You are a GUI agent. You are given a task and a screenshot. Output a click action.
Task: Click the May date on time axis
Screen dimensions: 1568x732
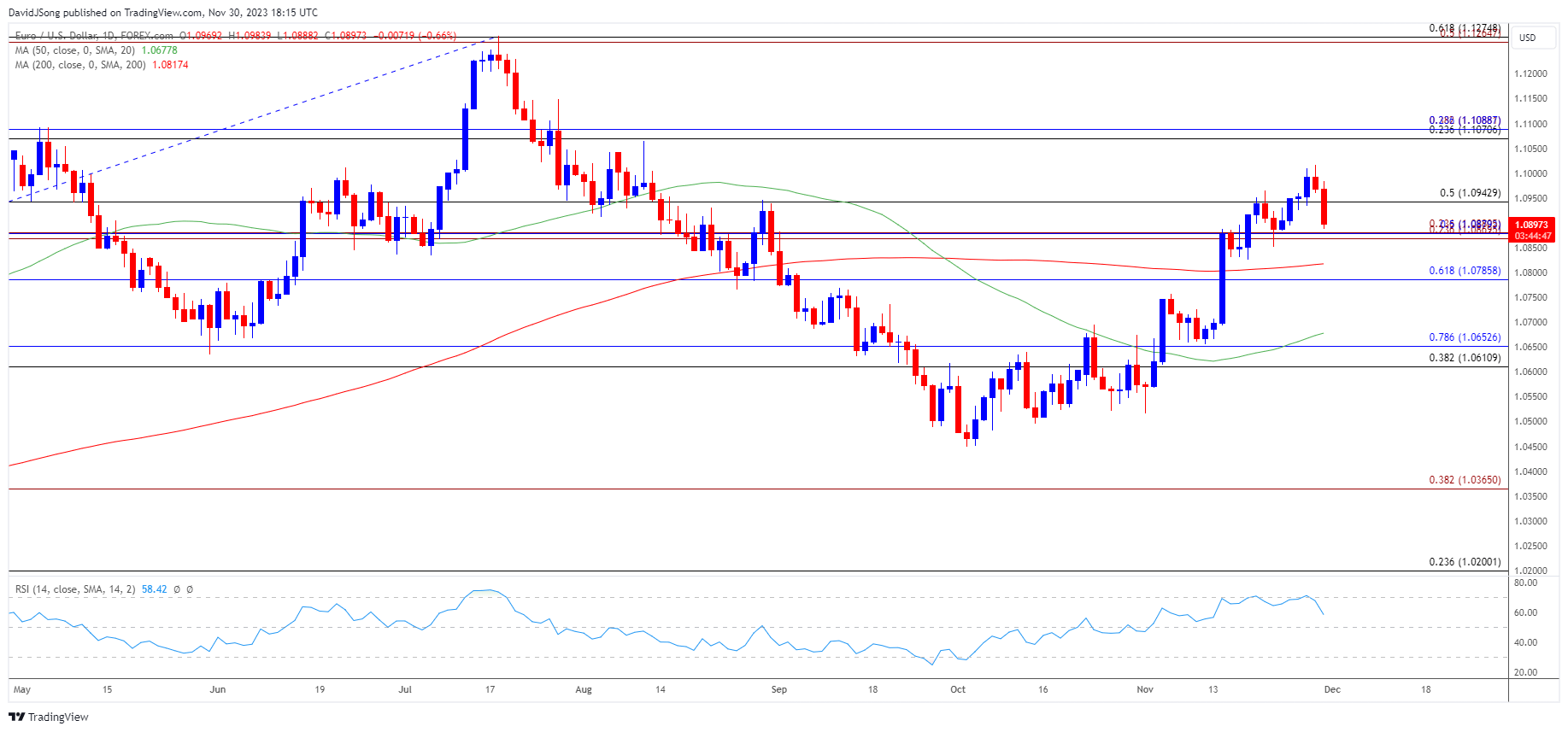pyautogui.click(x=22, y=689)
